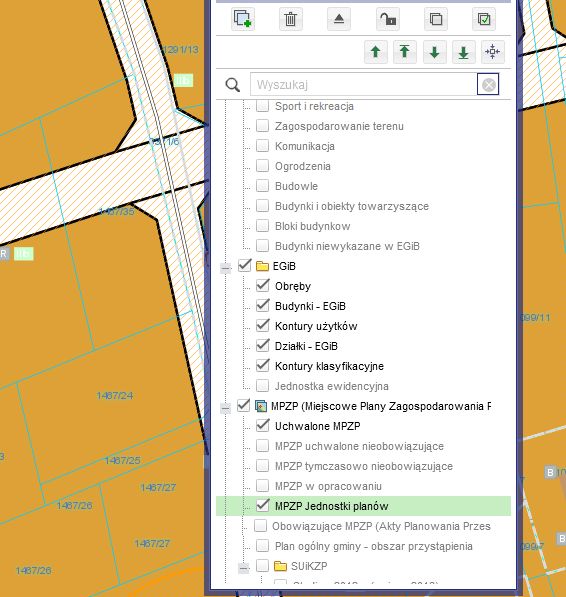Image resolution: width=566 pixels, height=597 pixels.
Task: Collapse the MPZP group node
Action: click(x=225, y=408)
